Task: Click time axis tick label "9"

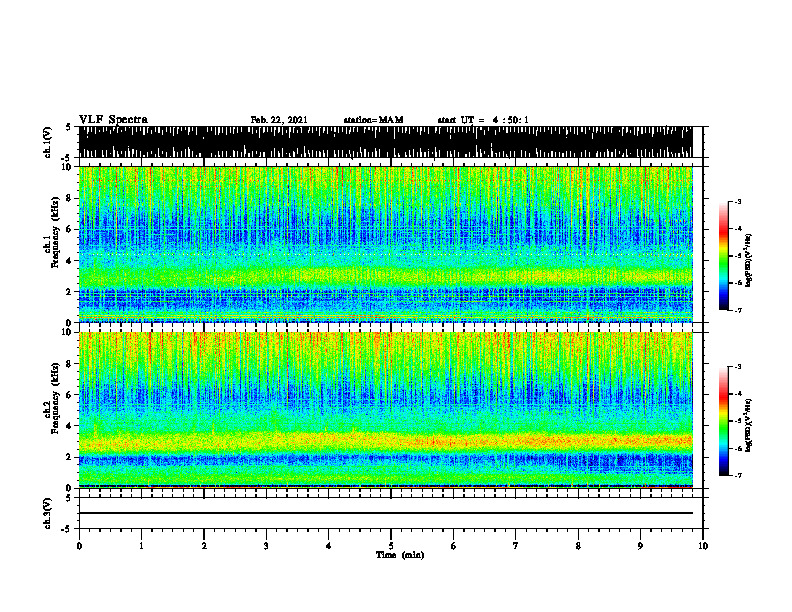Action: point(640,546)
